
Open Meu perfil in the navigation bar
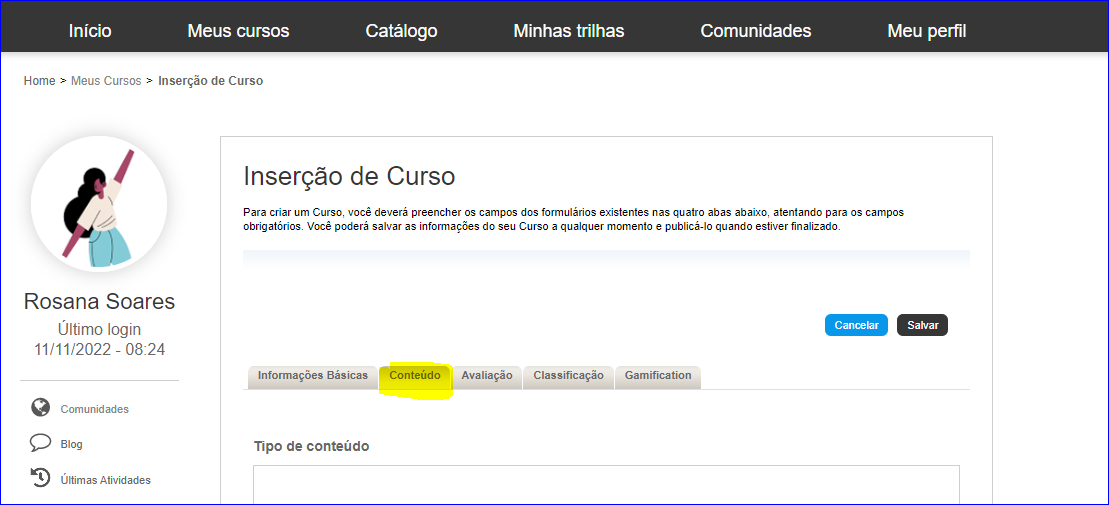click(x=927, y=31)
